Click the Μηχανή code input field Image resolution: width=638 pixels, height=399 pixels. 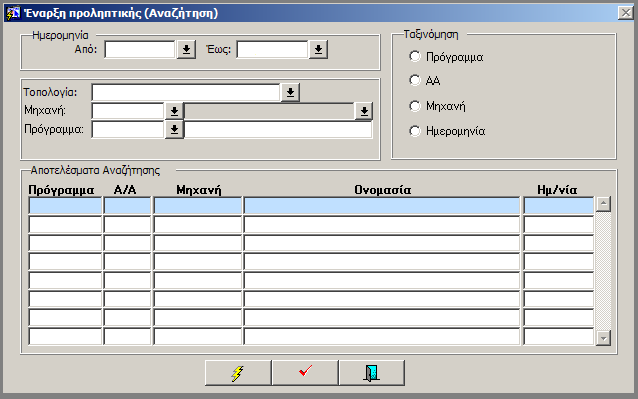[128, 111]
